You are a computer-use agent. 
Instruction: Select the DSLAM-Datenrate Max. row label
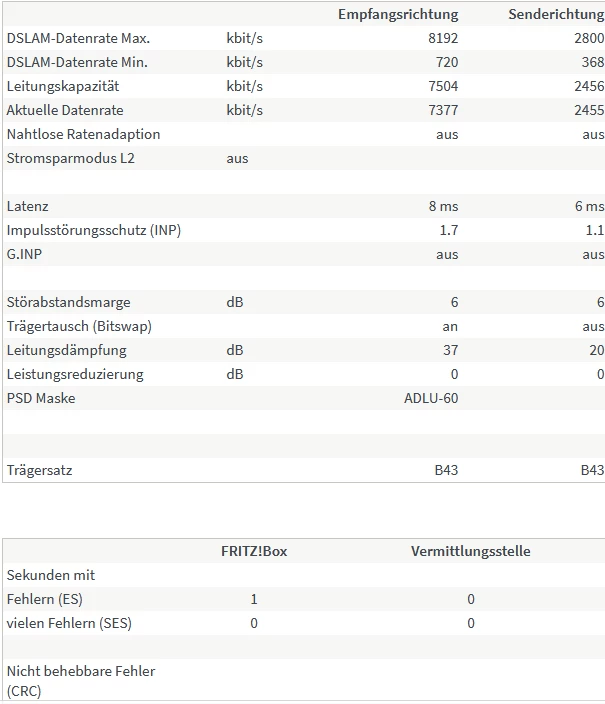pos(78,38)
